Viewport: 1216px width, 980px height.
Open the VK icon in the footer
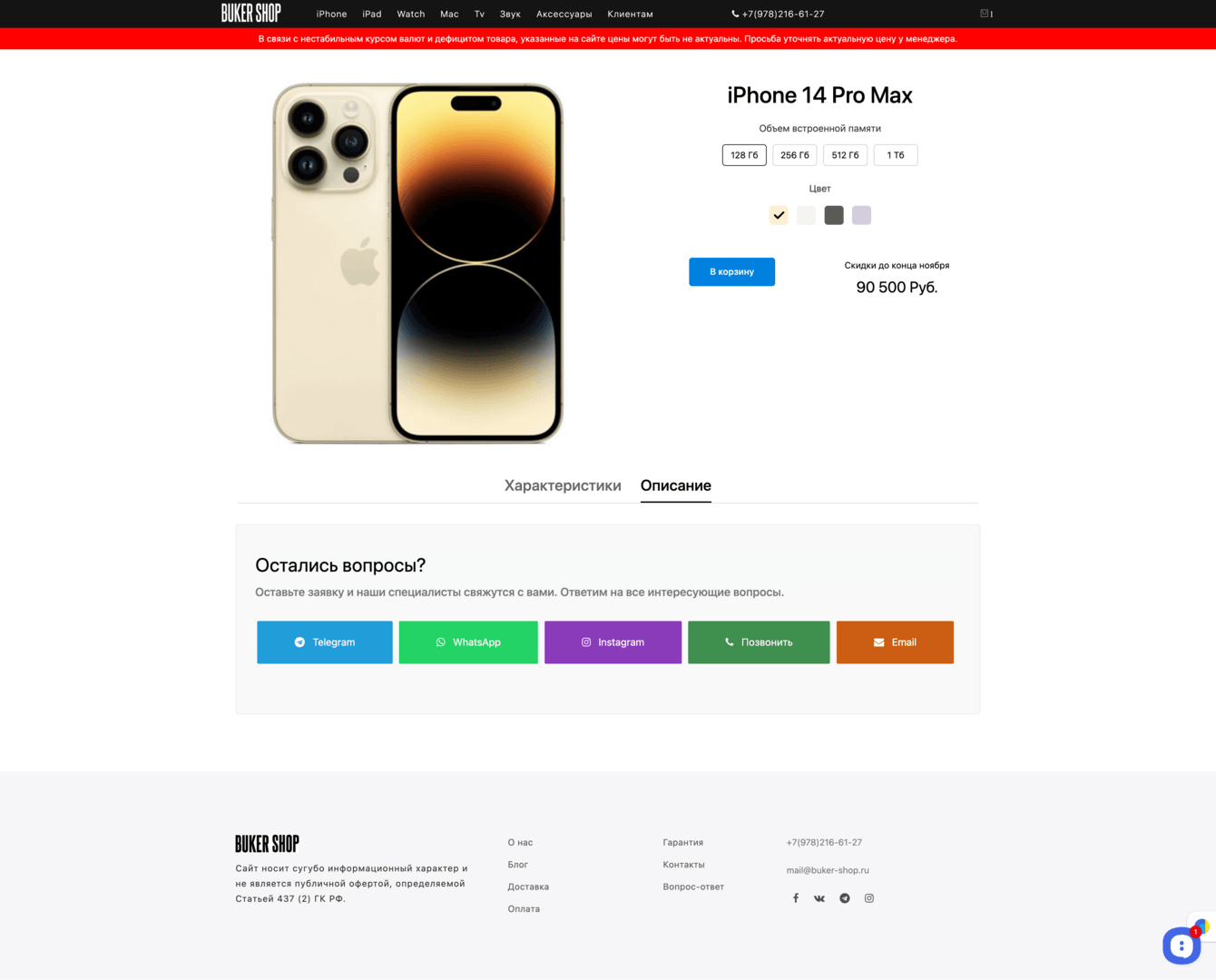tap(819, 898)
